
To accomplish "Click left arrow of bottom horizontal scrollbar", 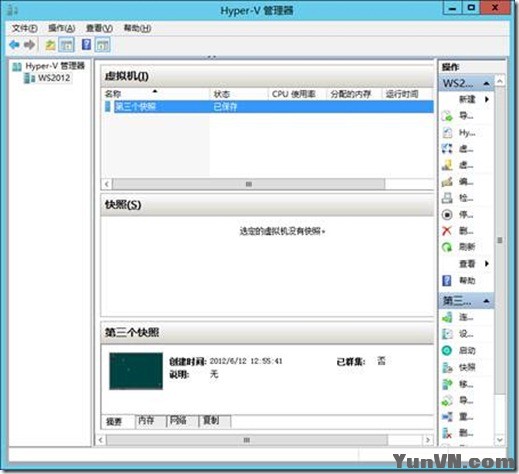I will click(x=101, y=440).
